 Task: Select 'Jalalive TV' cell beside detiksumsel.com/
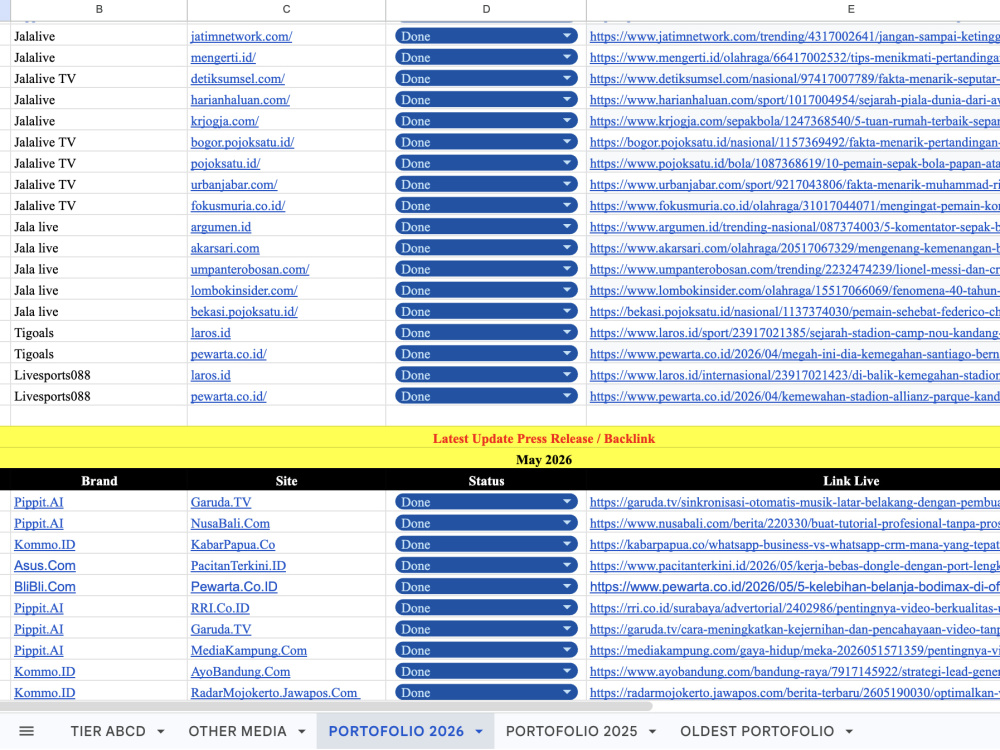click(x=99, y=78)
